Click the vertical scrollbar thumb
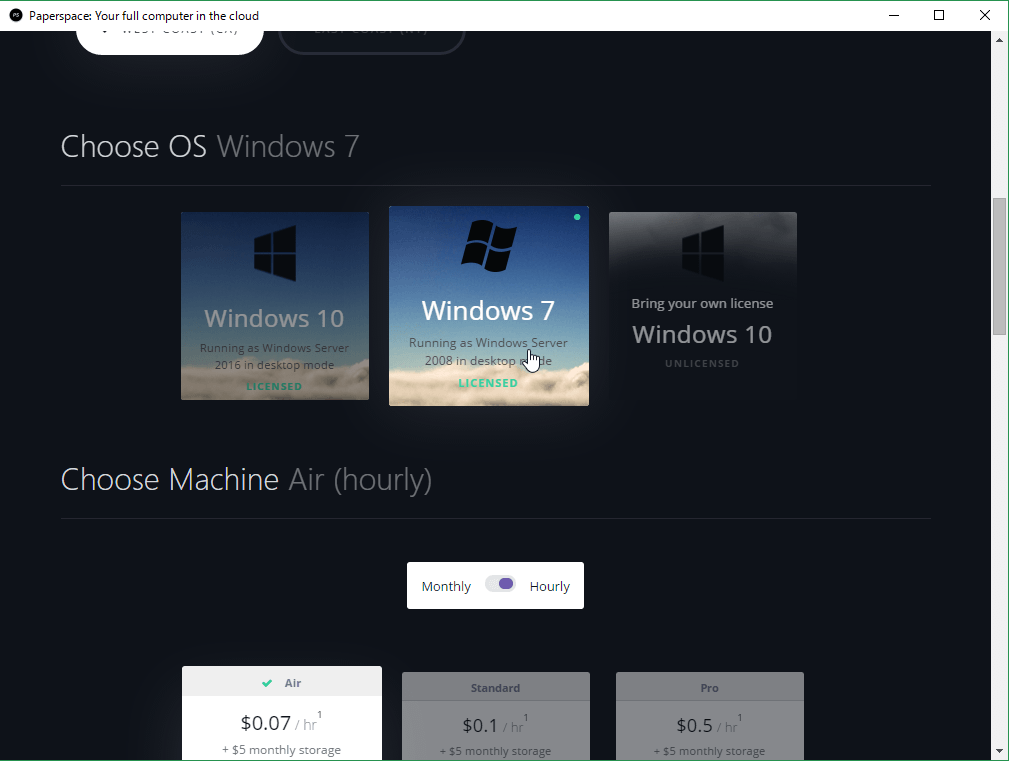The image size is (1009, 761). 999,266
